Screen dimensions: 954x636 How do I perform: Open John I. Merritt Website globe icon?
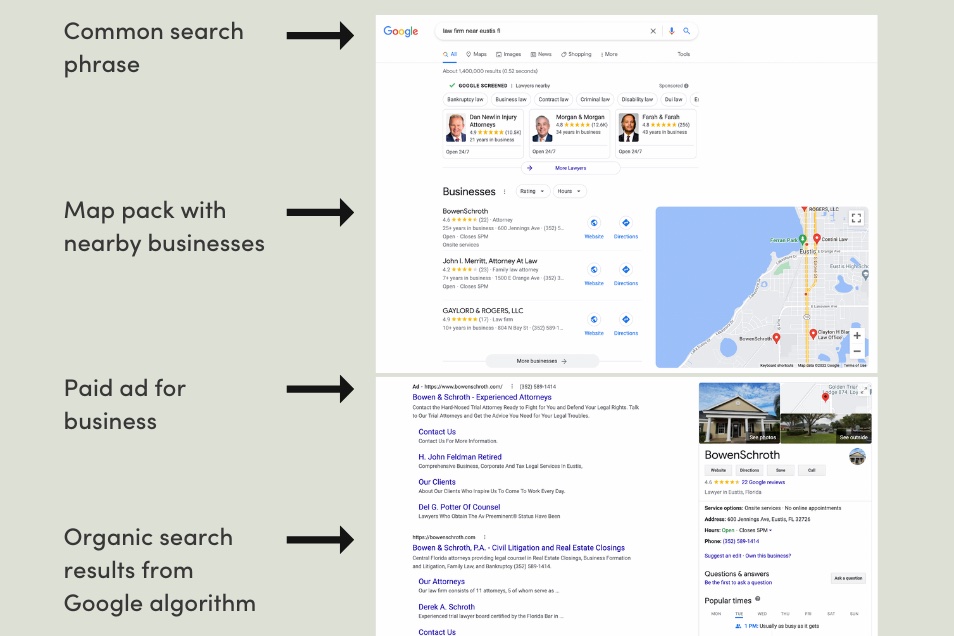[x=594, y=270]
